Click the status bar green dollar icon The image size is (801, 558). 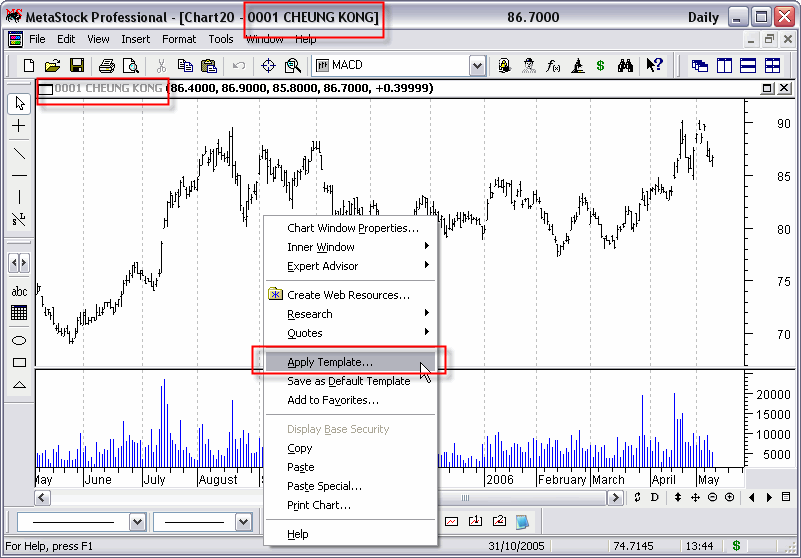tap(736, 546)
